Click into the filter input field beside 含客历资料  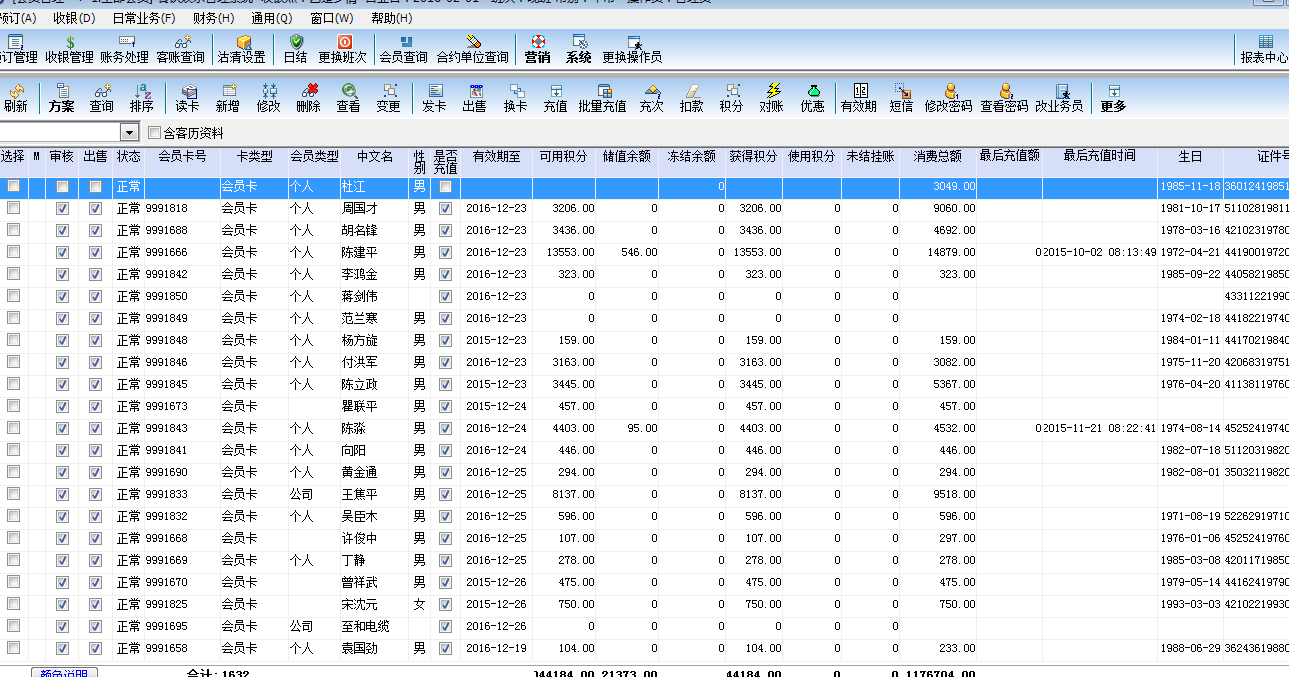pos(60,132)
